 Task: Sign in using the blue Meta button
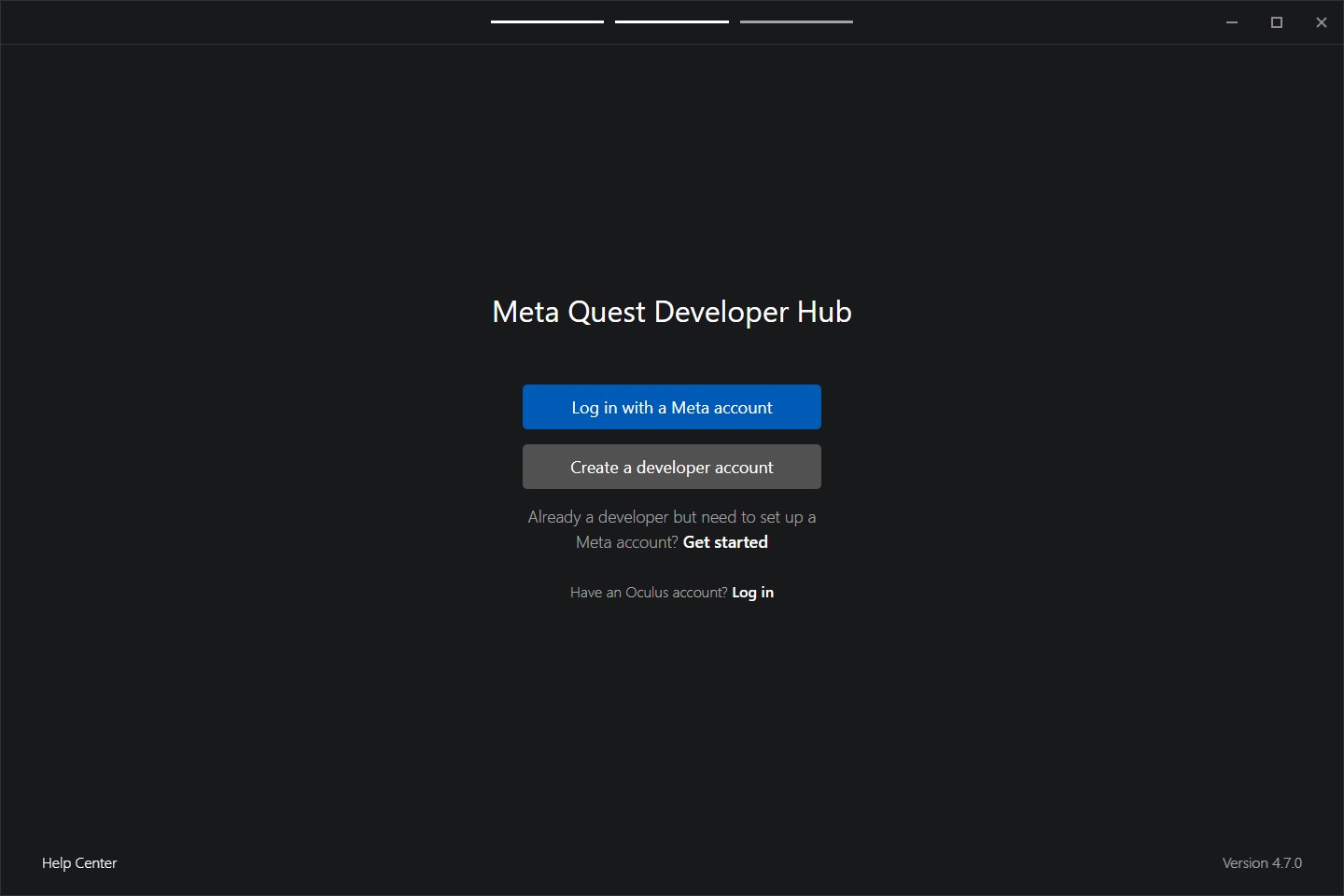[671, 407]
